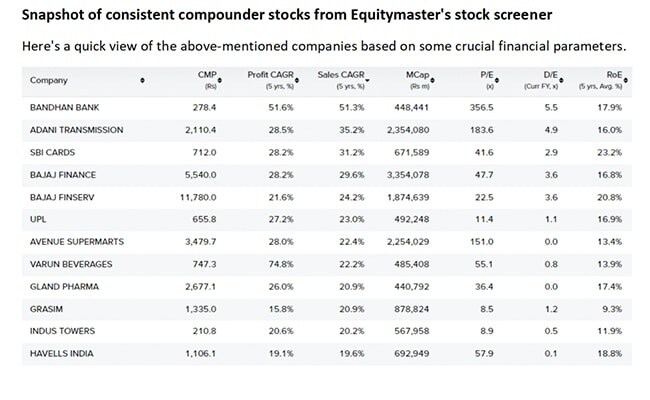The image size is (650, 400).
Task: Open BAJAJ FINANCE company entry
Action: pyautogui.click(x=64, y=175)
